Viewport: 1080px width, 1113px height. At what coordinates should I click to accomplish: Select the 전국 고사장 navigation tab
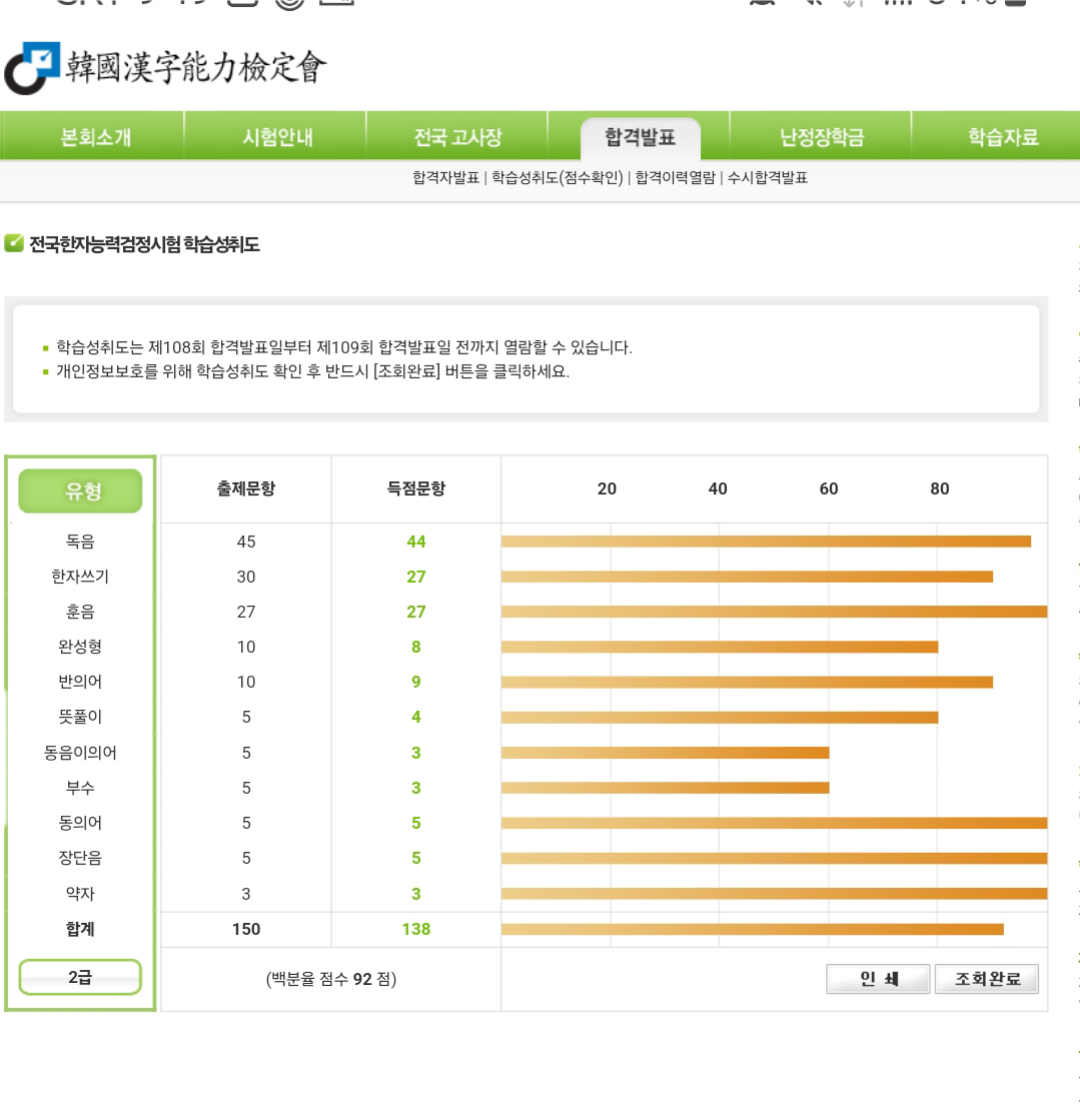click(458, 137)
